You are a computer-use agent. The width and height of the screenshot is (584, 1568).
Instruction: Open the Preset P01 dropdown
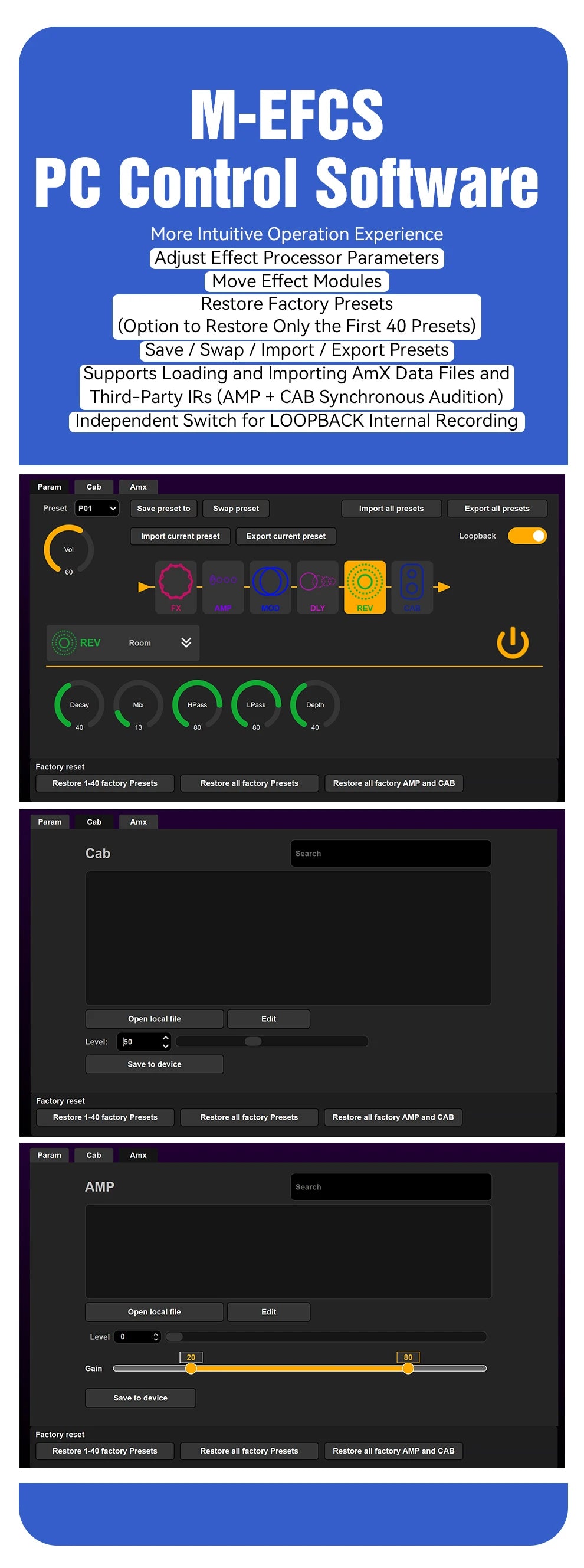[x=97, y=509]
